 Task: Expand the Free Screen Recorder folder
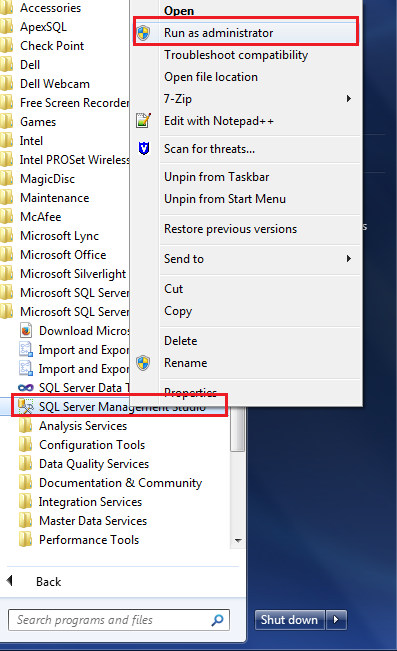[x=74, y=103]
